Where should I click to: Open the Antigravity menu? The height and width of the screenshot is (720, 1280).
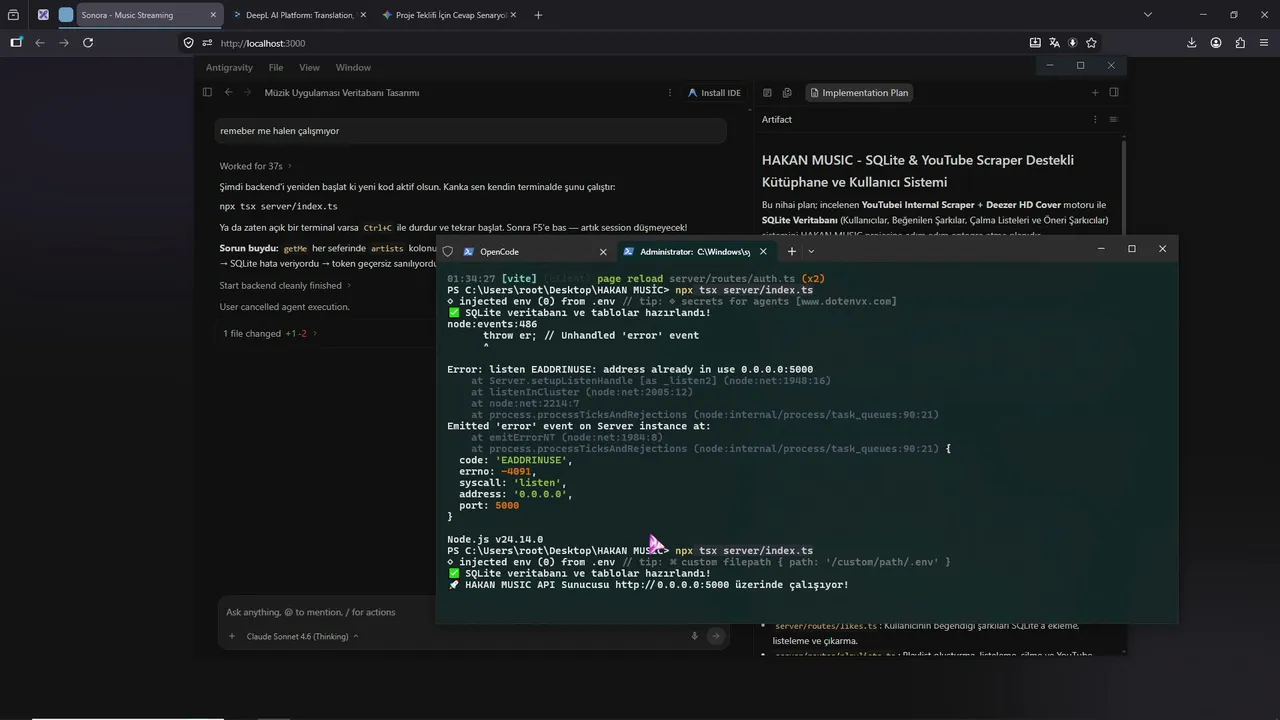click(x=230, y=67)
